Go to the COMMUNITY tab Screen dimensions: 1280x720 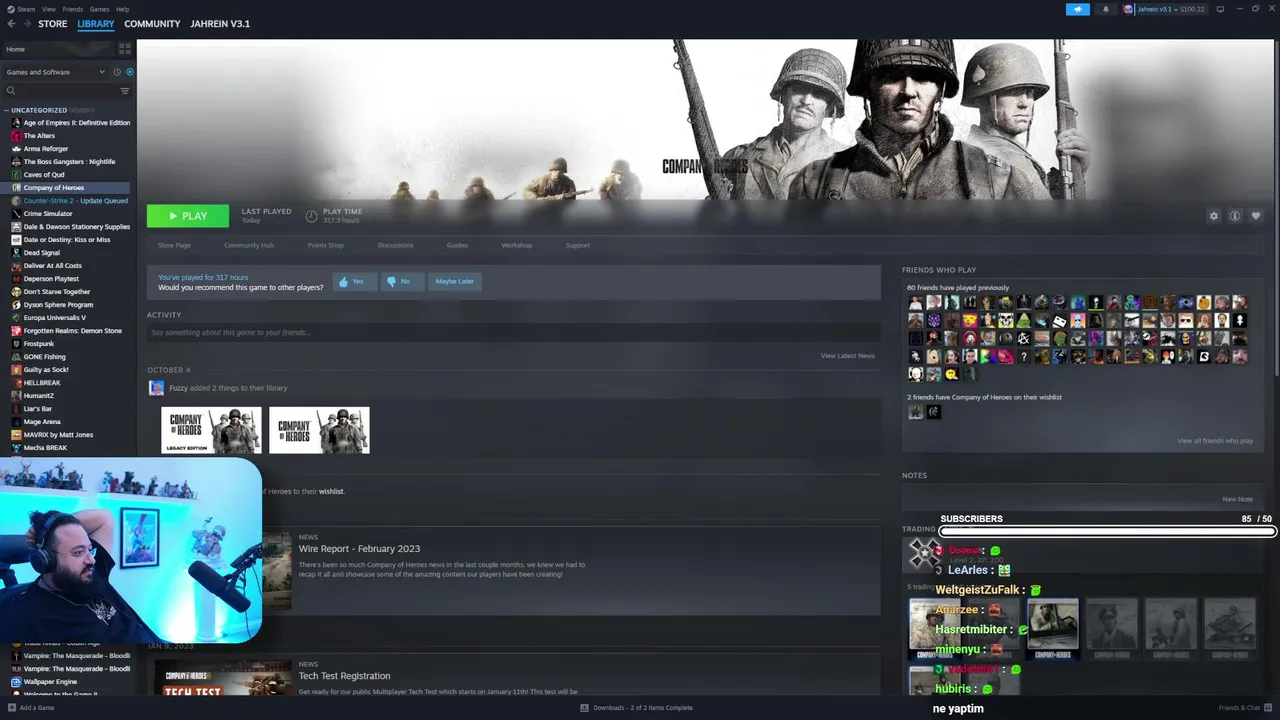click(x=152, y=24)
